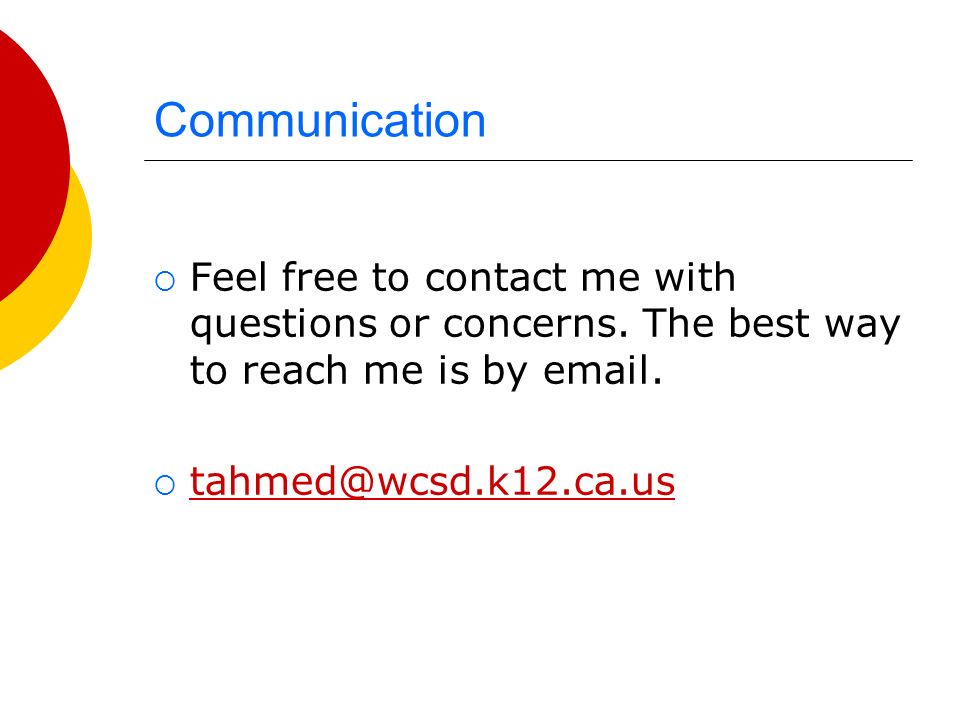Click the Communication slide title

[x=320, y=120]
